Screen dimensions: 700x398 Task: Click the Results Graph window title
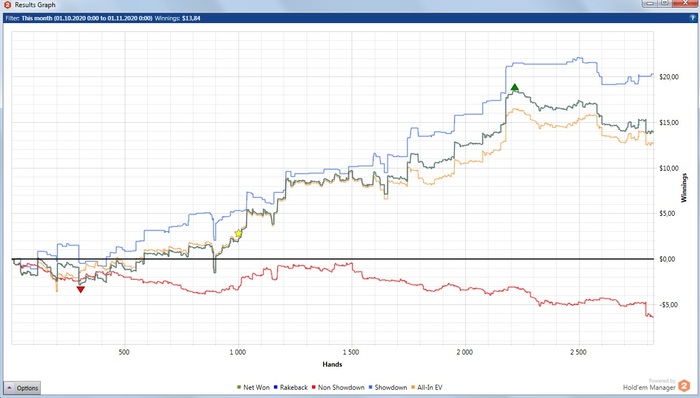click(35, 5)
